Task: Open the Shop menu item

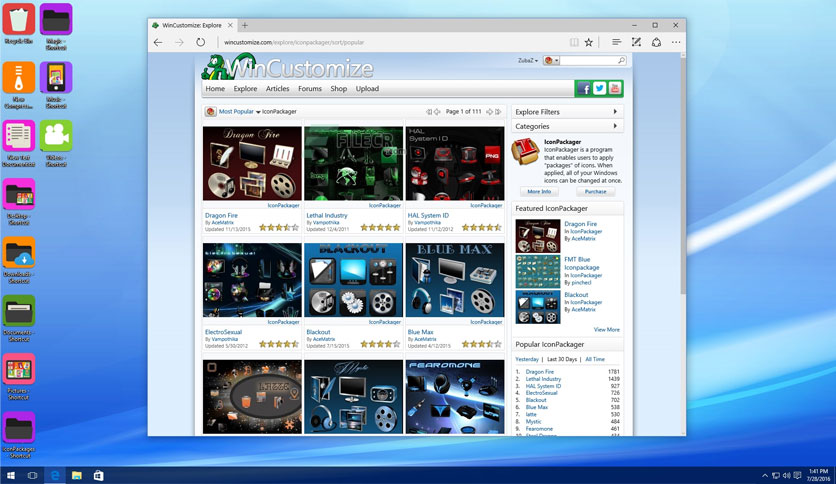Action: pos(339,88)
